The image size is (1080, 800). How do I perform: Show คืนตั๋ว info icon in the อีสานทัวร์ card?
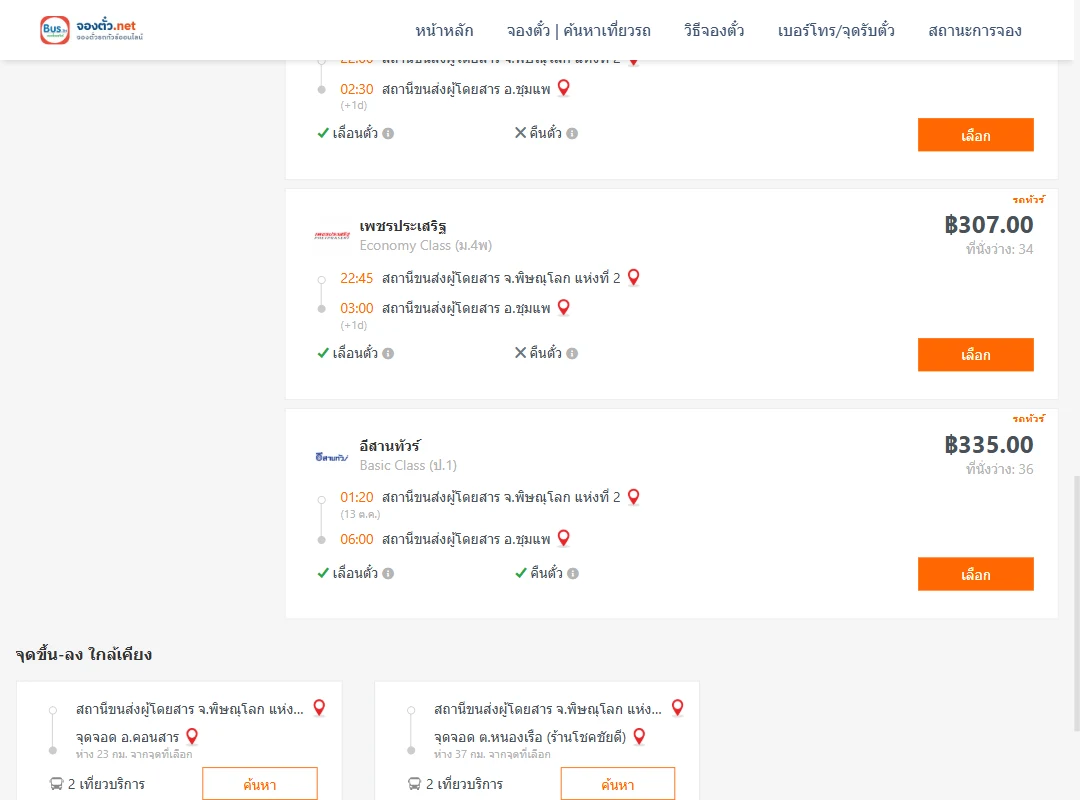point(573,573)
